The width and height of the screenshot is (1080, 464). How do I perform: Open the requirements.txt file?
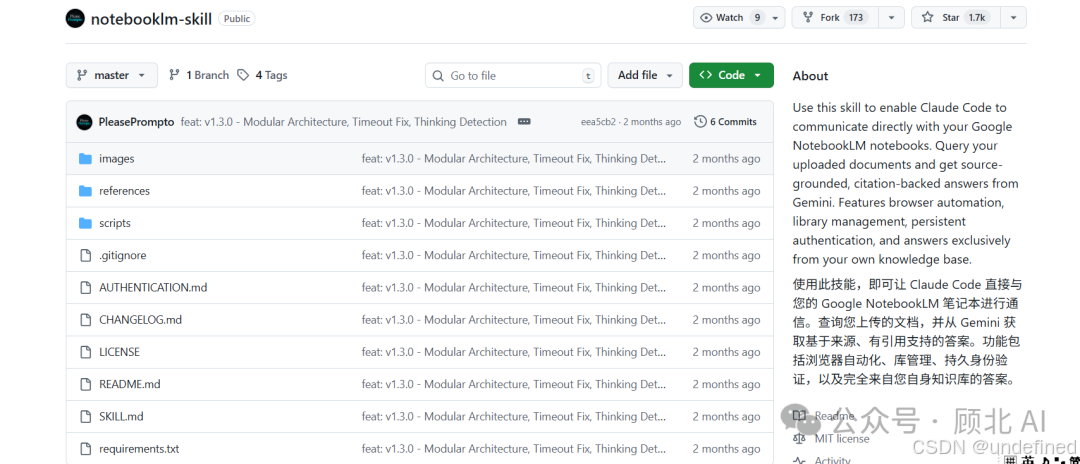point(139,449)
